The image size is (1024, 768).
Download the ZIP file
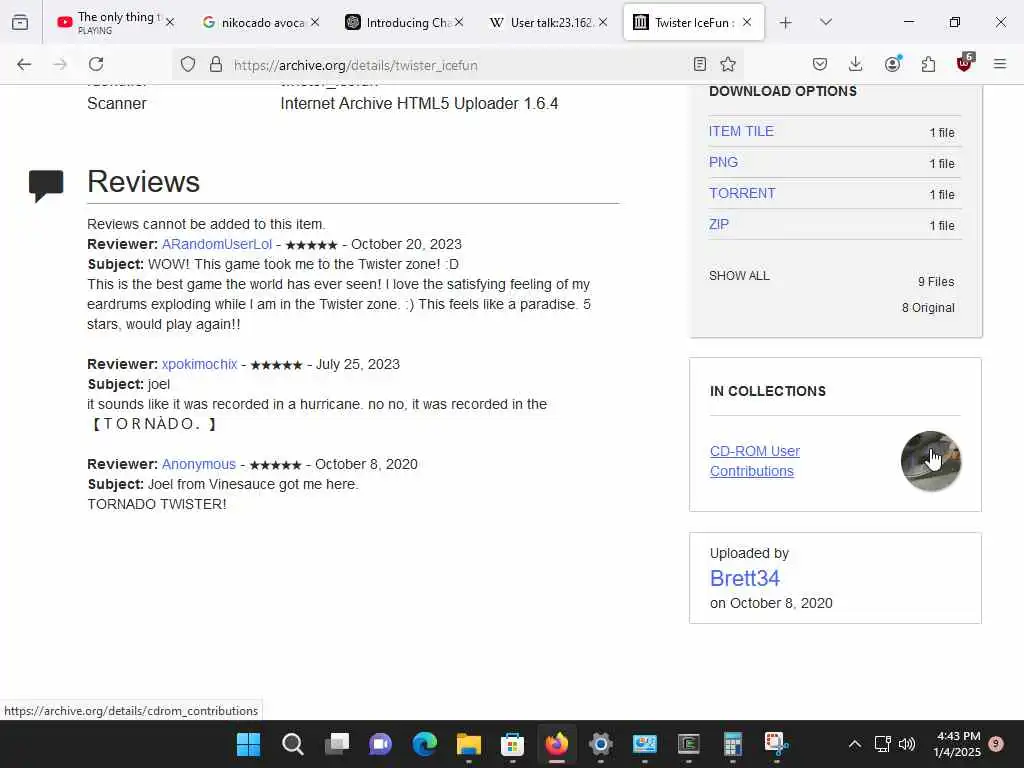tap(718, 224)
